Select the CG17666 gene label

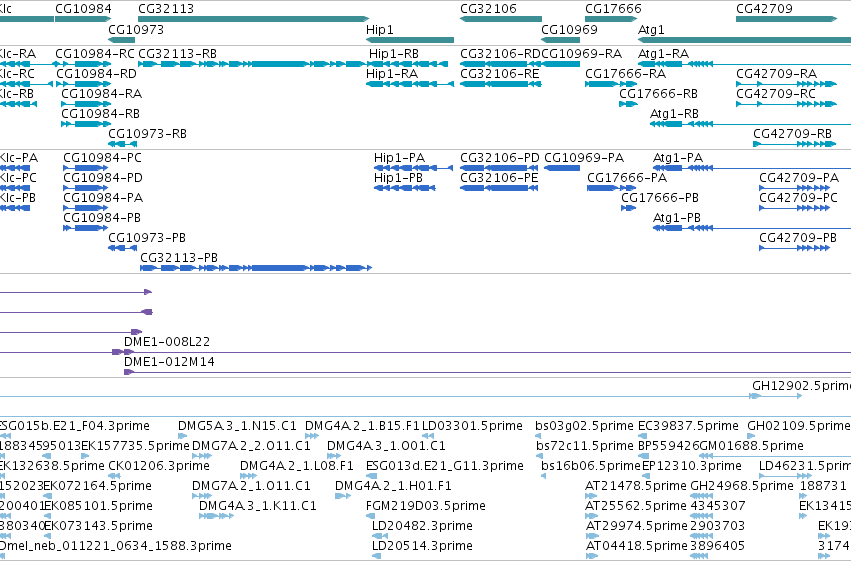(x=613, y=9)
